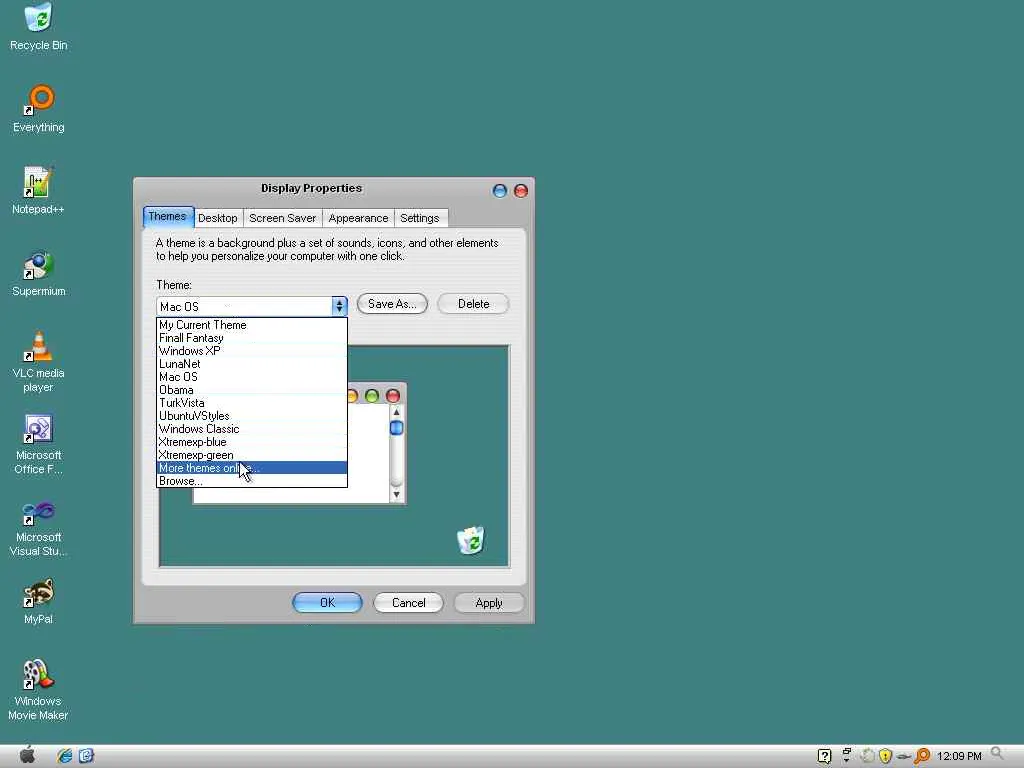Click the Recycle Bin in theme preview
1024x768 pixels.
[x=471, y=540]
